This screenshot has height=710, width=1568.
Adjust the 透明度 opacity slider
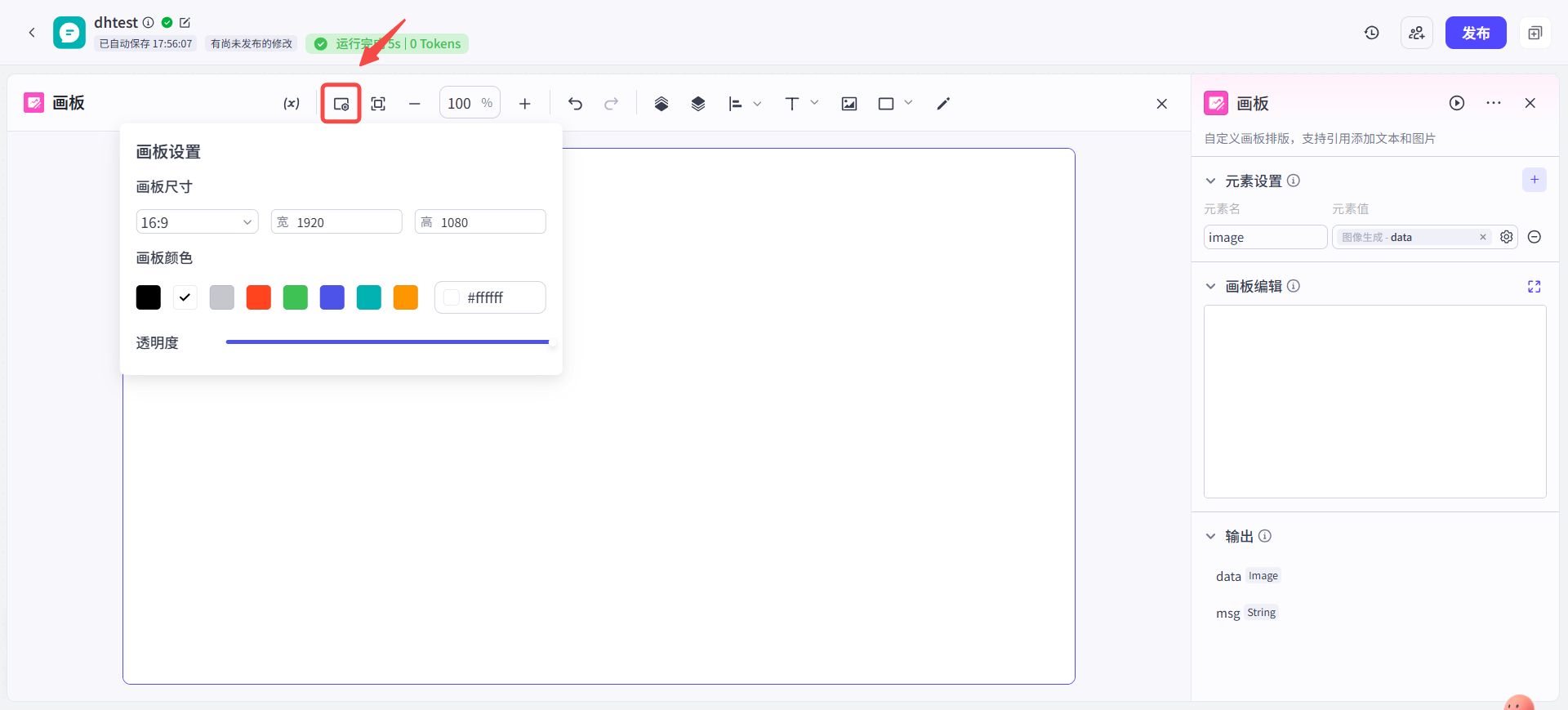[x=388, y=342]
